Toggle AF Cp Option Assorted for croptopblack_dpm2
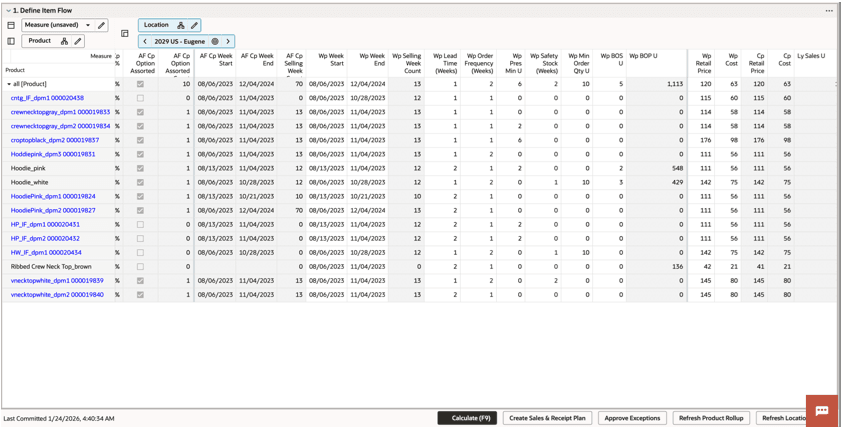Viewport: 841px width, 433px height. (141, 140)
